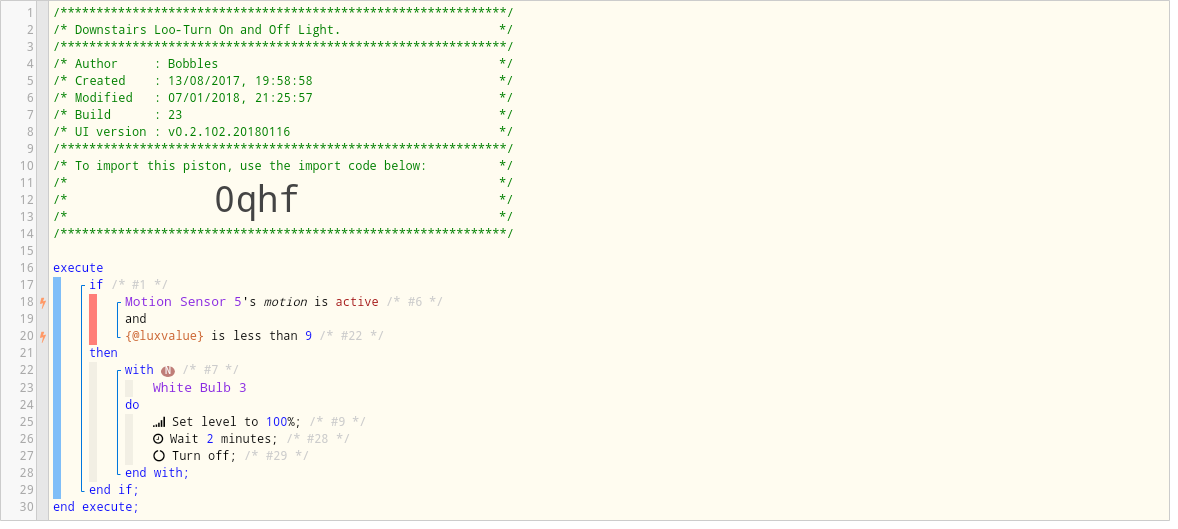Click the 'then' keyword on line 21
1178x529 pixels.
(104, 353)
